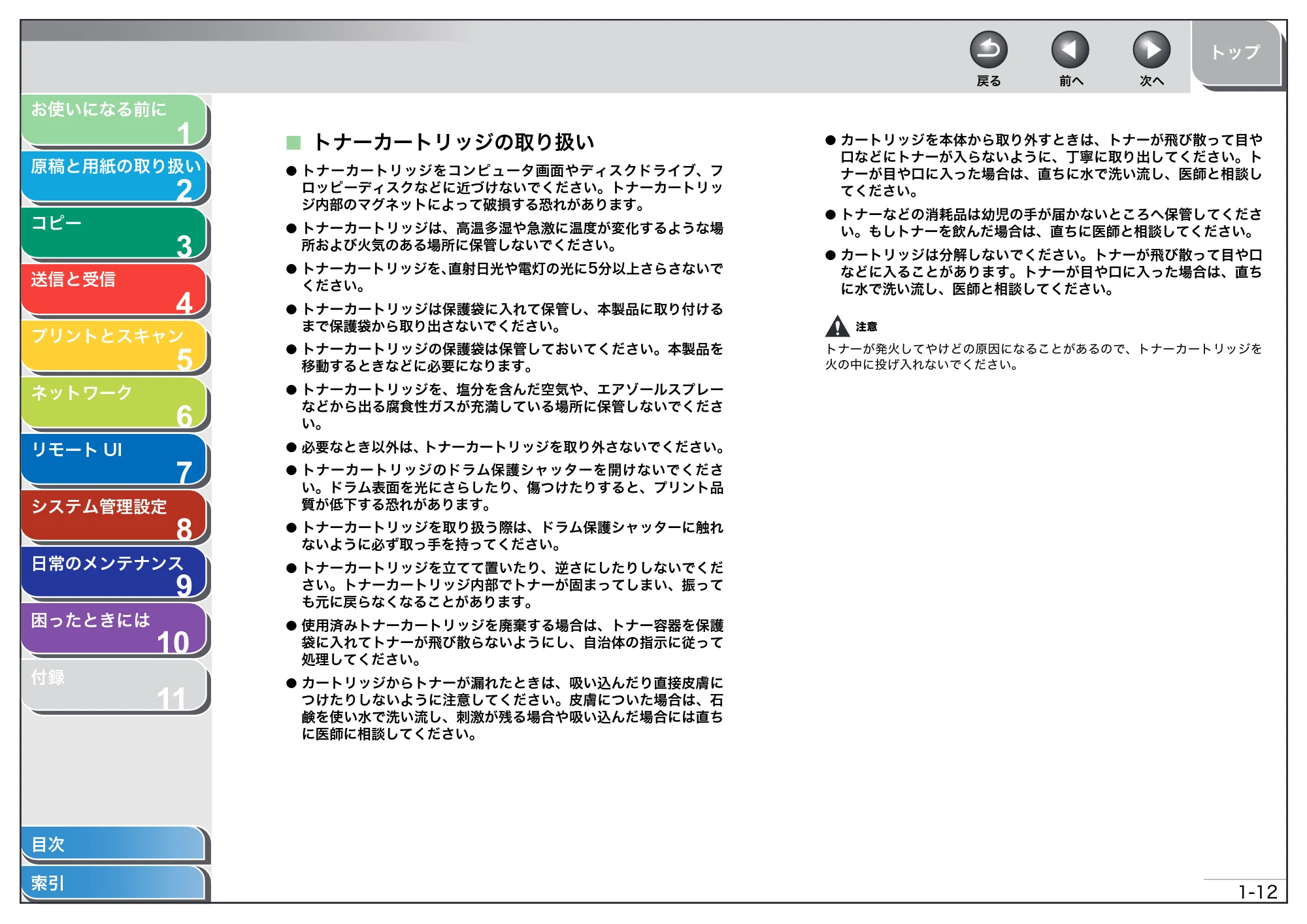This screenshot has height=924, width=1307.
Task: Click the 索引 index button
Action: (x=113, y=883)
